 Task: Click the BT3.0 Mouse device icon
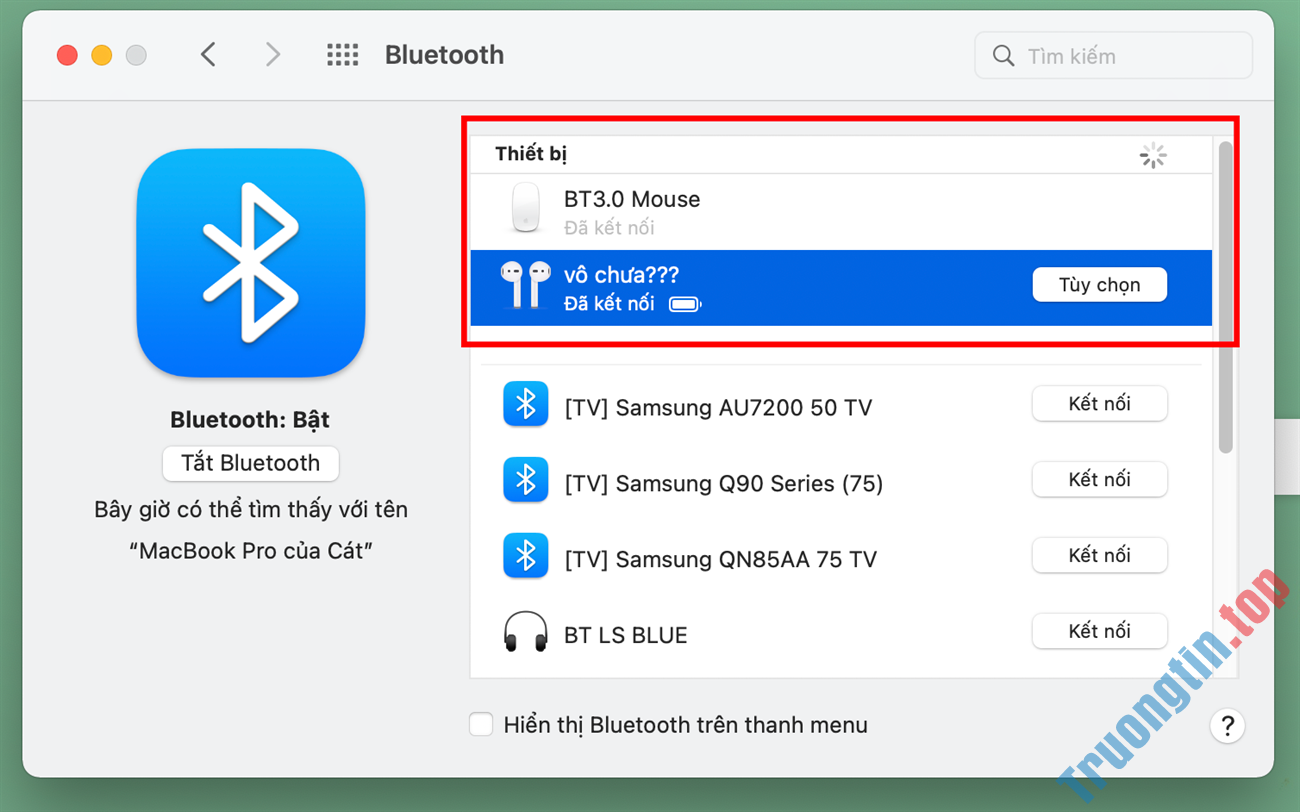[x=525, y=207]
